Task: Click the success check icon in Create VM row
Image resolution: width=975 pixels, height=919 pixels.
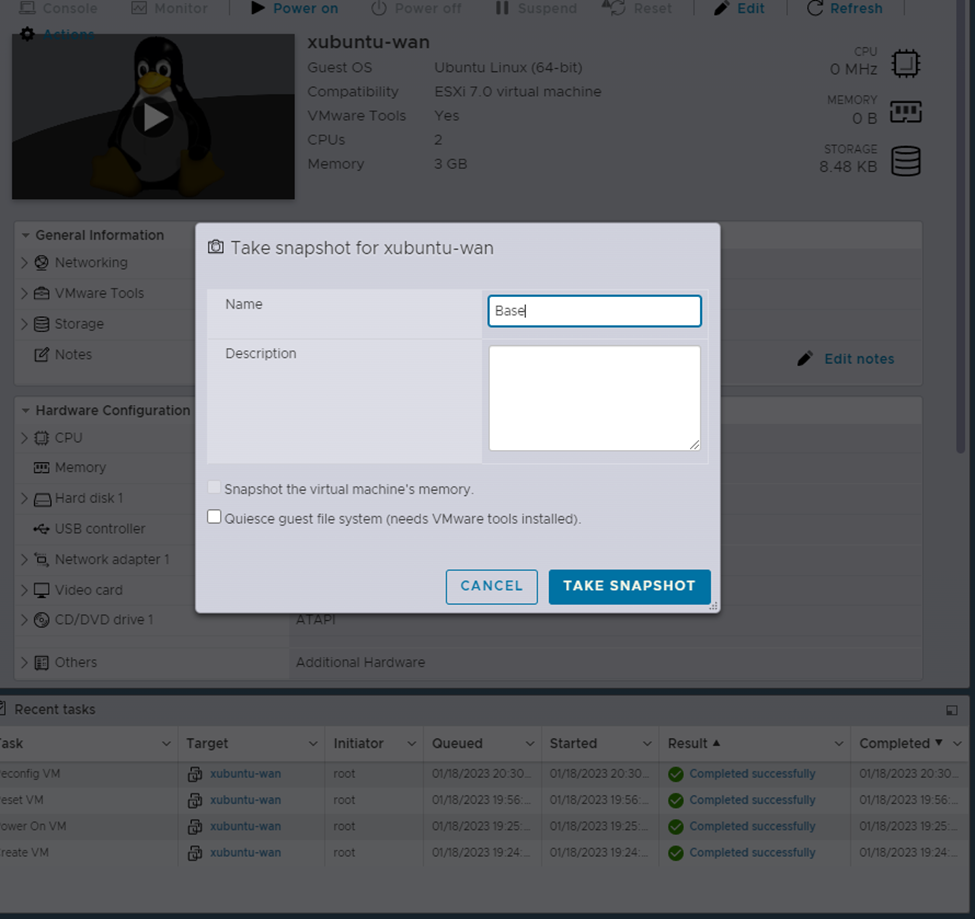Action: pos(675,853)
